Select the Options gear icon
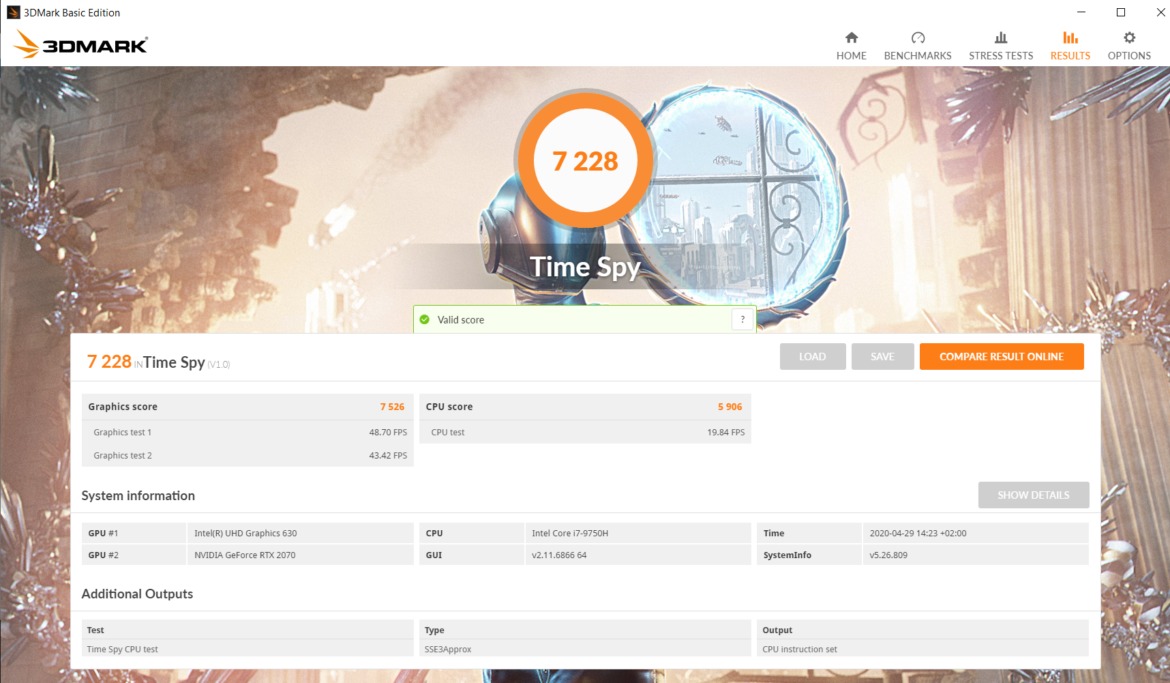Screen dimensions: 1170x683 pos(1129,38)
